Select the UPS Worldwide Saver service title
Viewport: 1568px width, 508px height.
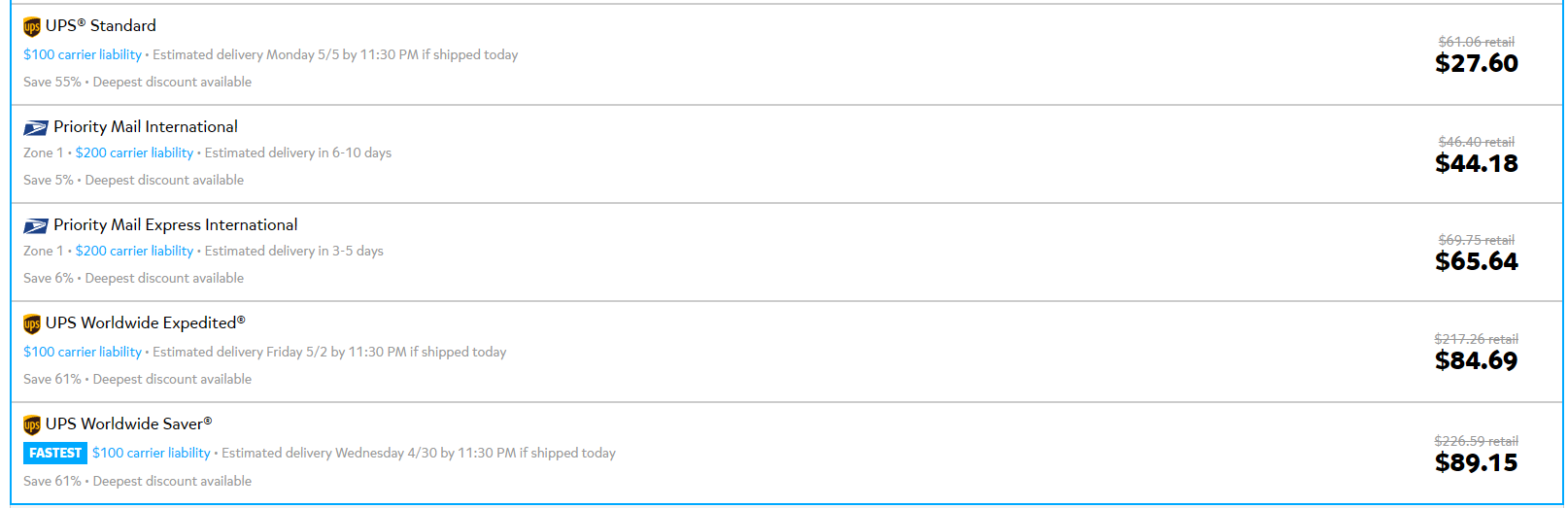128,423
